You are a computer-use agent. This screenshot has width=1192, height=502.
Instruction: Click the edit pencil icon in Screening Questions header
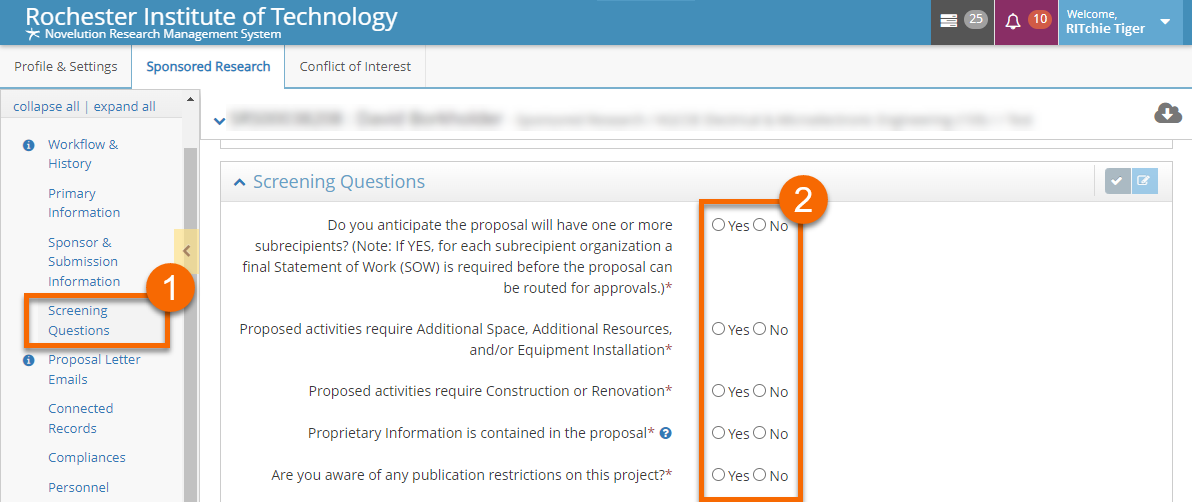[1144, 181]
